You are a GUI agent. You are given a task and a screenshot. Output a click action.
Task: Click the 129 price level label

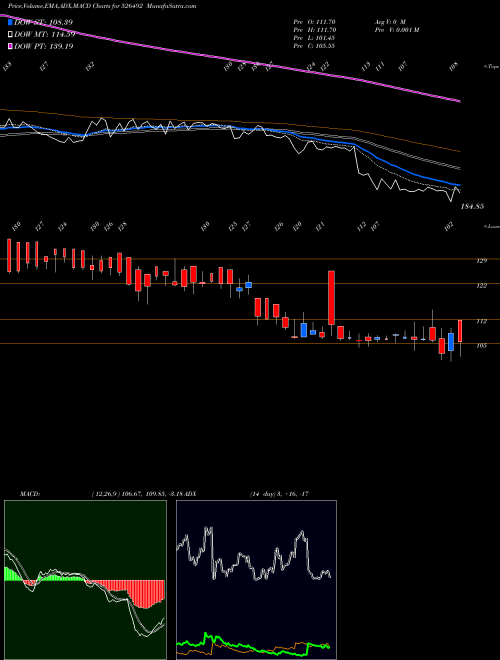482,261
